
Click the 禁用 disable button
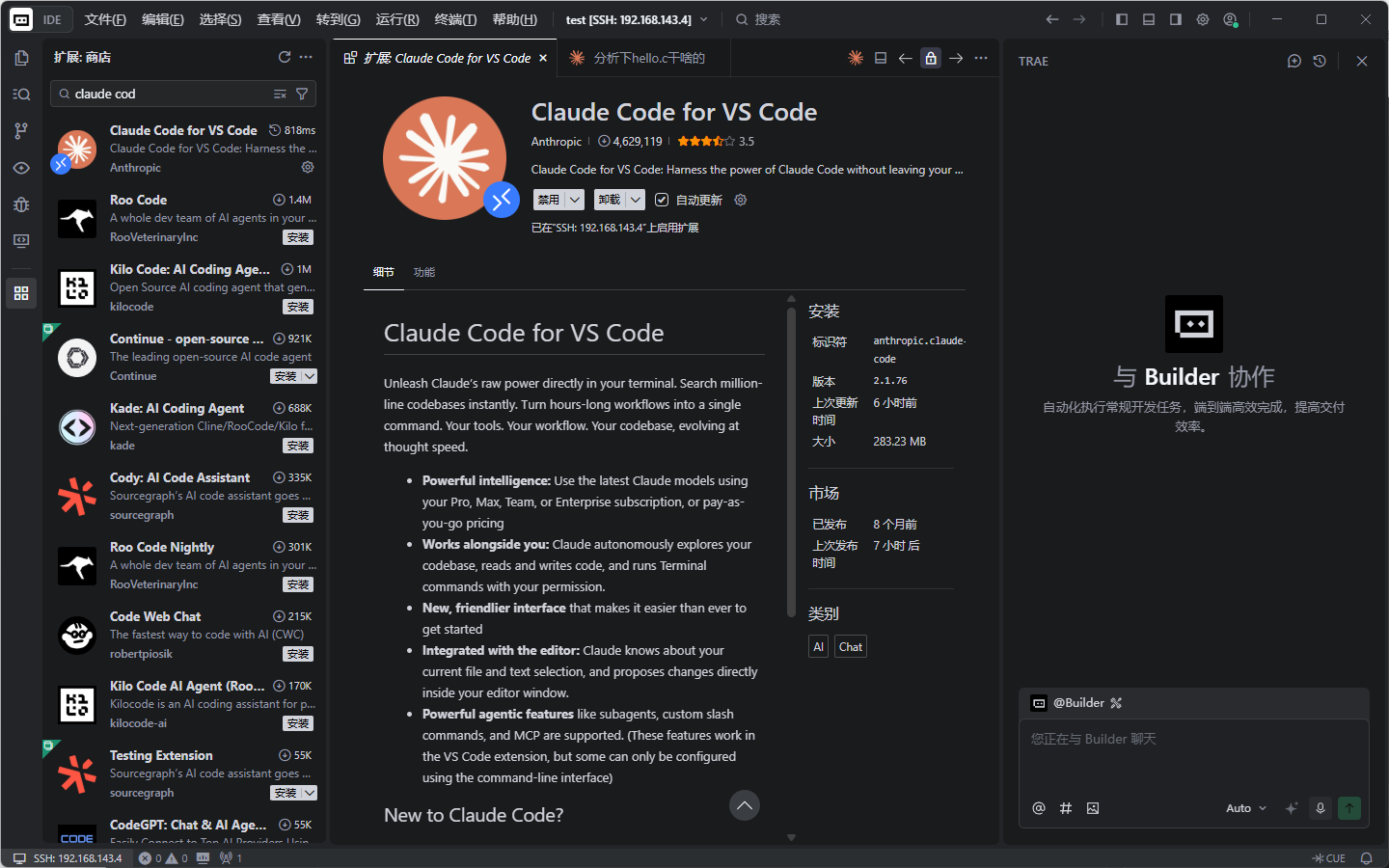point(549,200)
